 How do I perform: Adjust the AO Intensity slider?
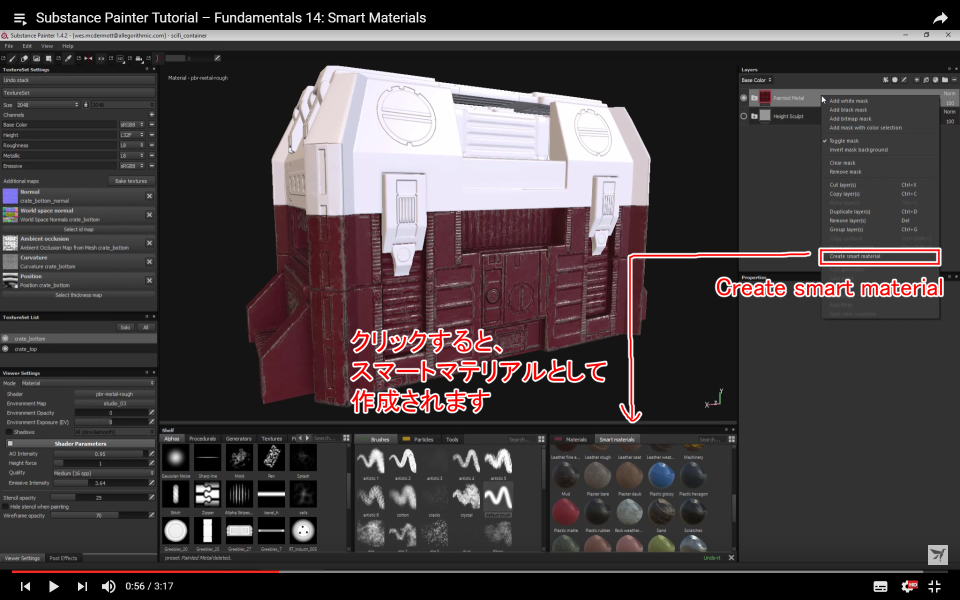click(100, 454)
